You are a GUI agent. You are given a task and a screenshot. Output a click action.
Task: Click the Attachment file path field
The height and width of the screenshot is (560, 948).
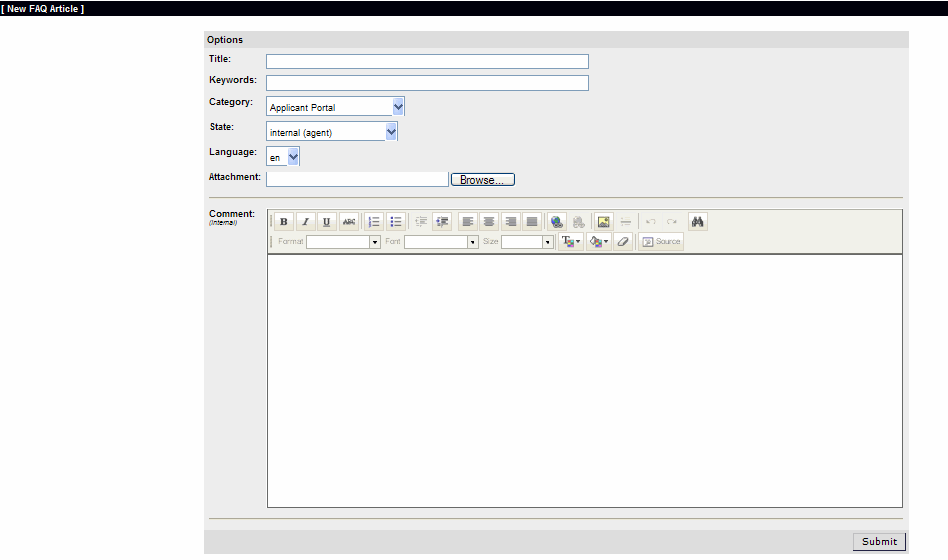[357, 180]
